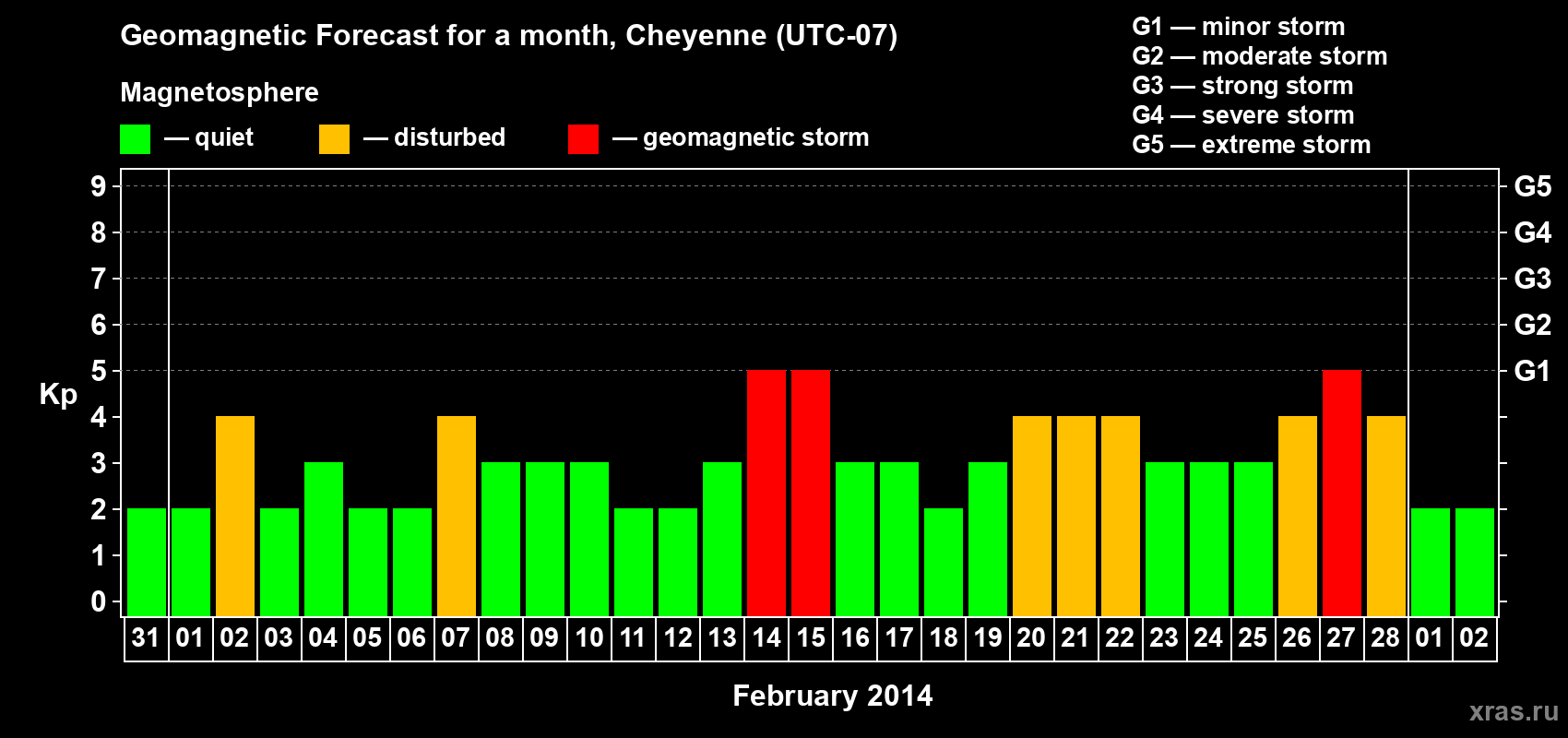This screenshot has width=1568, height=738.
Task: Click the red bar for February 15
Action: pyautogui.click(x=811, y=493)
